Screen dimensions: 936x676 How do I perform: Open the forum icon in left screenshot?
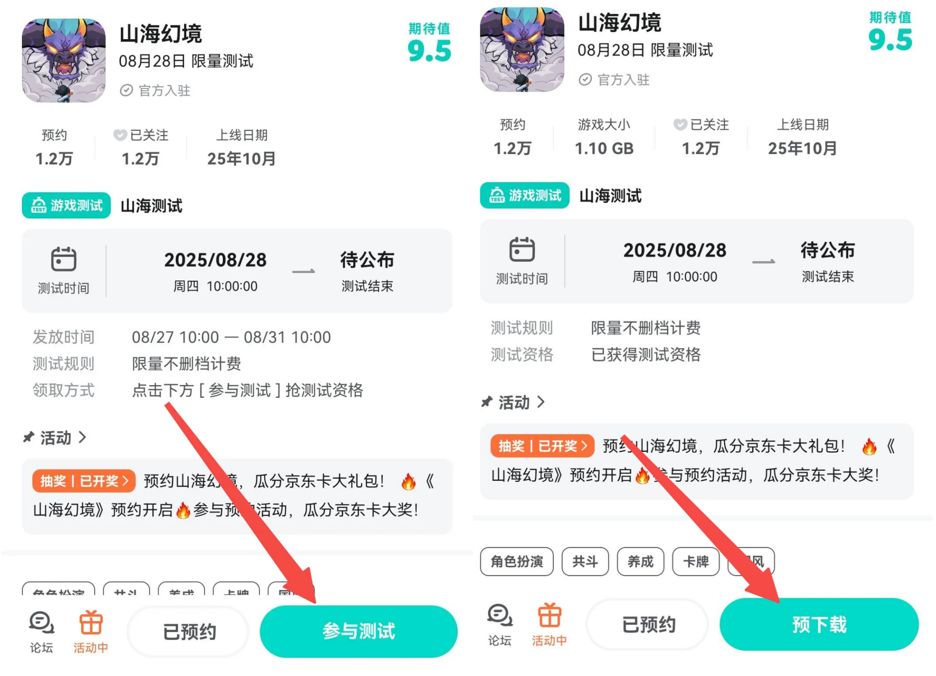pyautogui.click(x=41, y=631)
